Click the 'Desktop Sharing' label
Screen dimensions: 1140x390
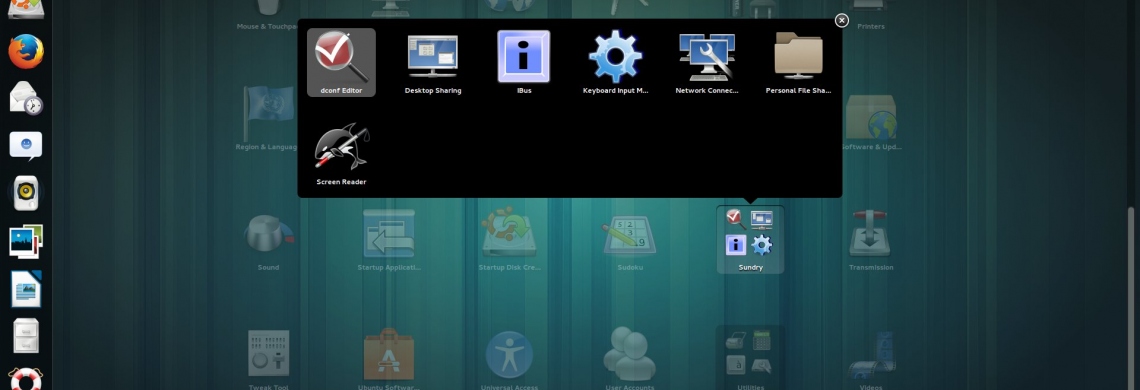[433, 91]
